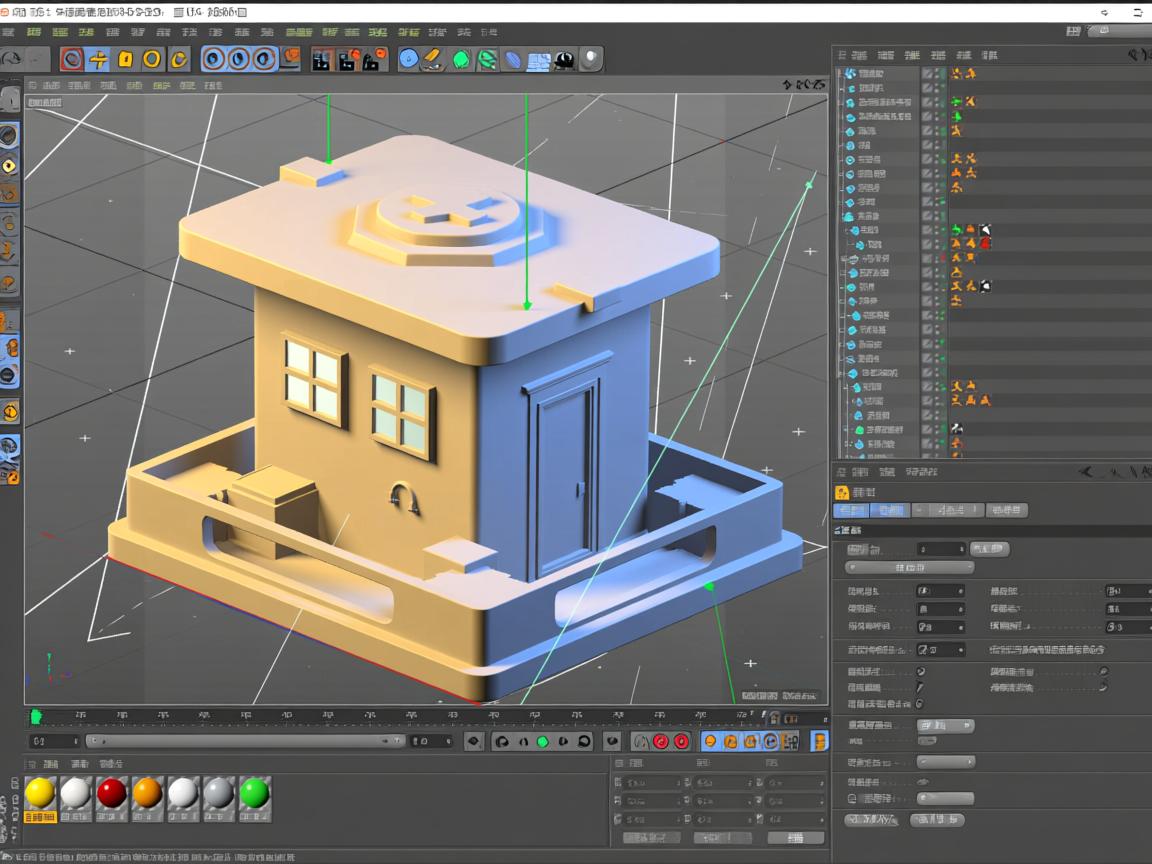Select the yellow pen spline tool
The width and height of the screenshot is (1152, 864).
tap(434, 59)
